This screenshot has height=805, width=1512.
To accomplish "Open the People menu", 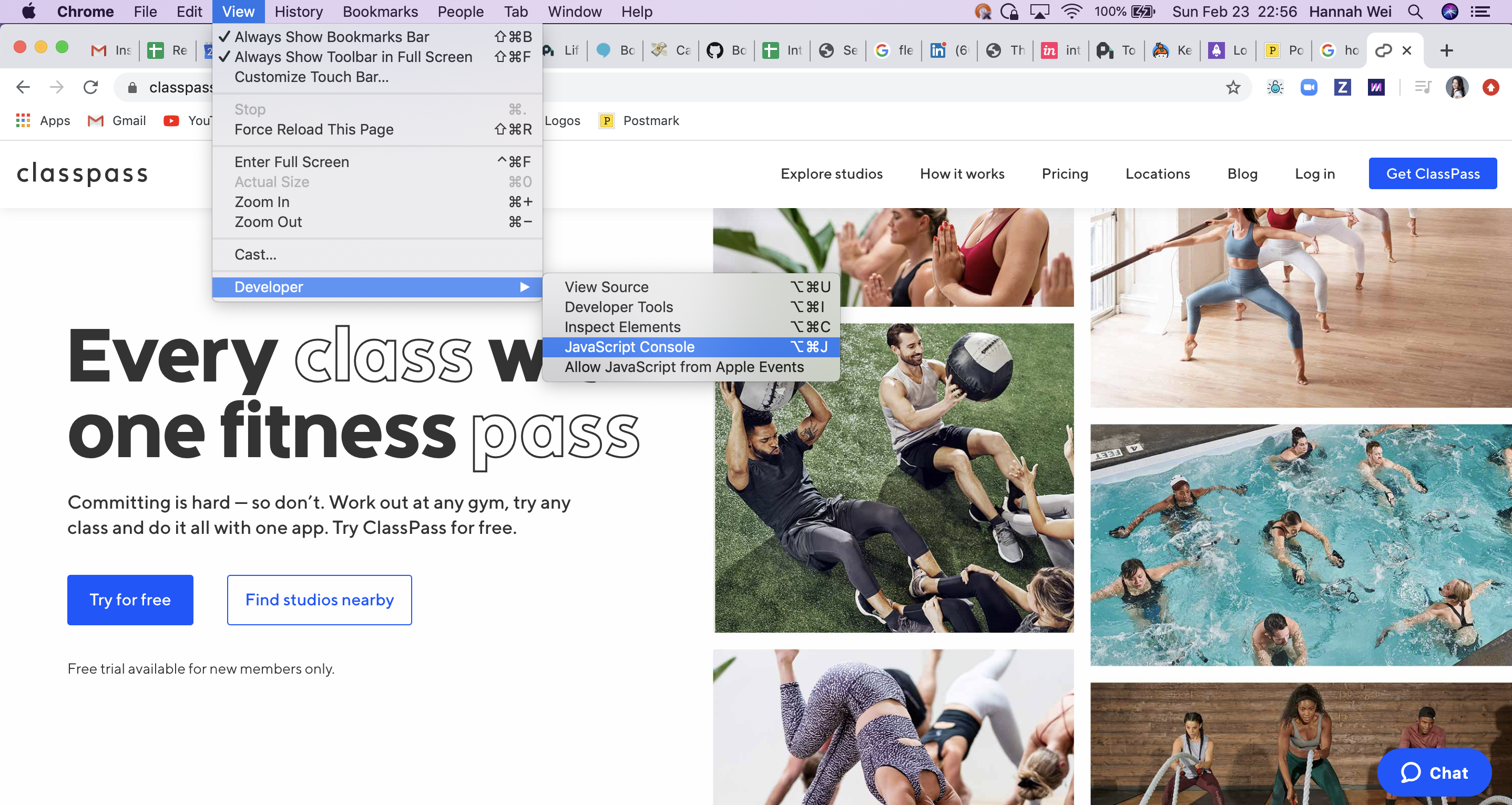I will tap(460, 12).
